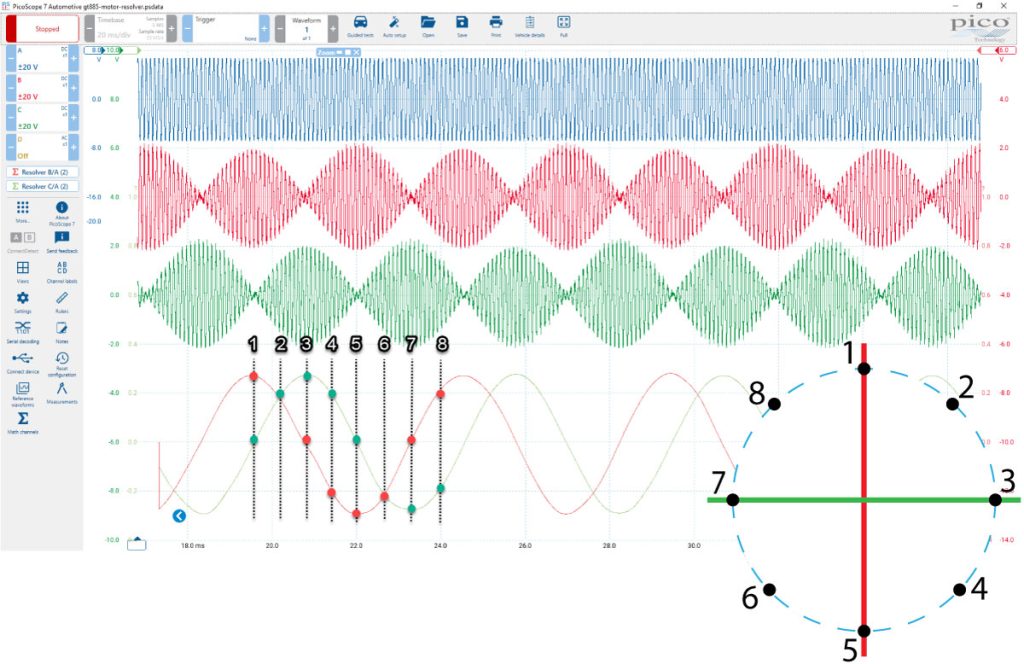The image size is (1024, 664).
Task: Run Auto setup from the toolbar
Action: point(394,27)
